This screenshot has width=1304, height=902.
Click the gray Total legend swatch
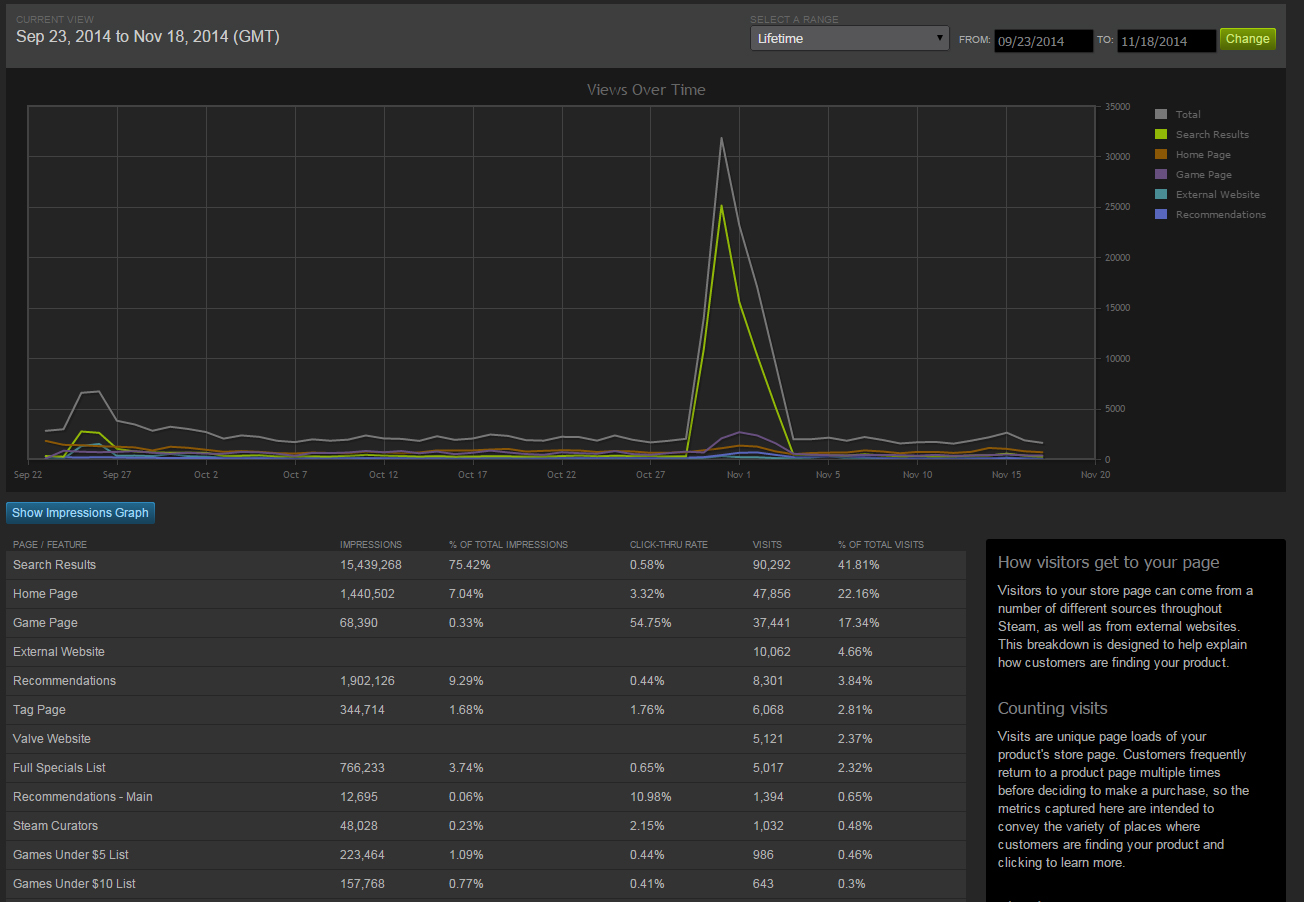tap(1161, 114)
